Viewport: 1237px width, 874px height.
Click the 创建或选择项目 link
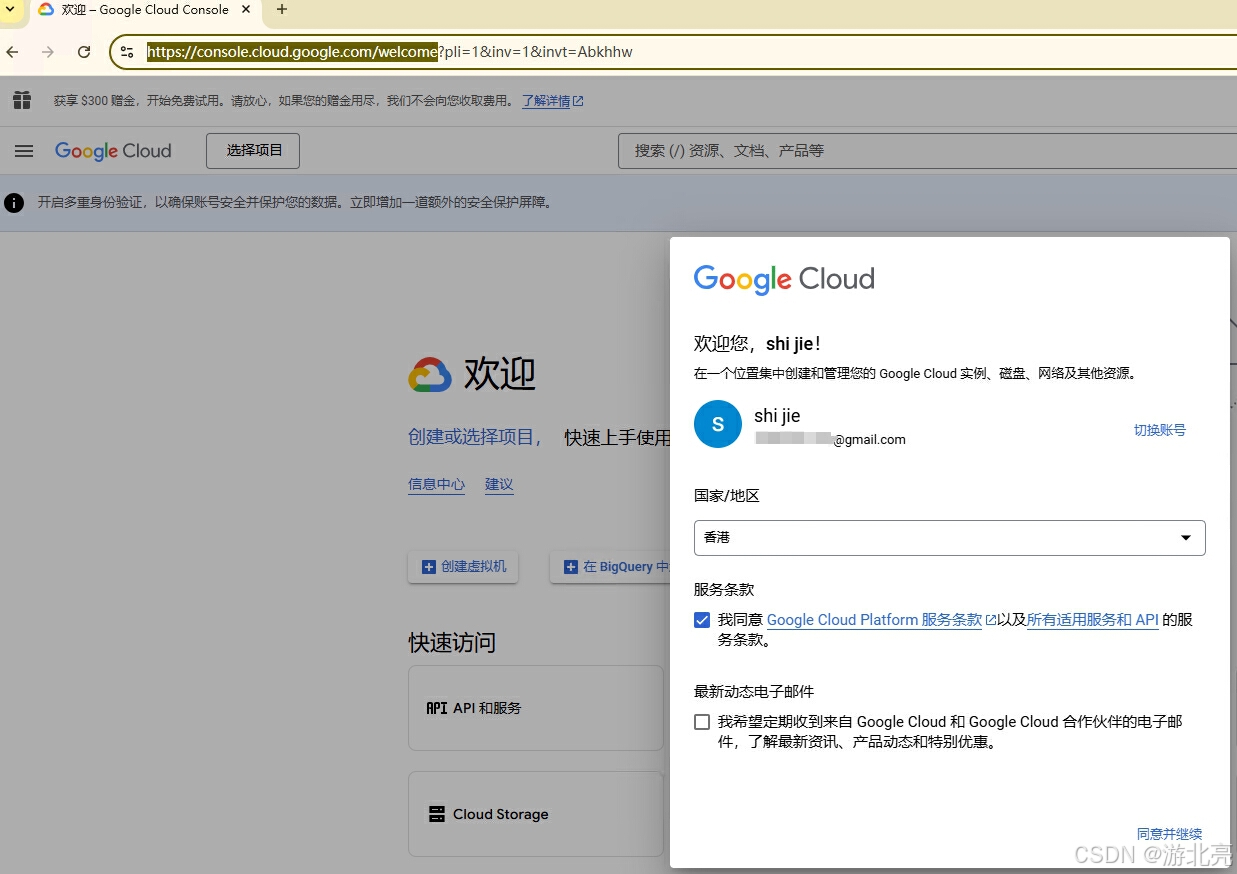point(473,437)
